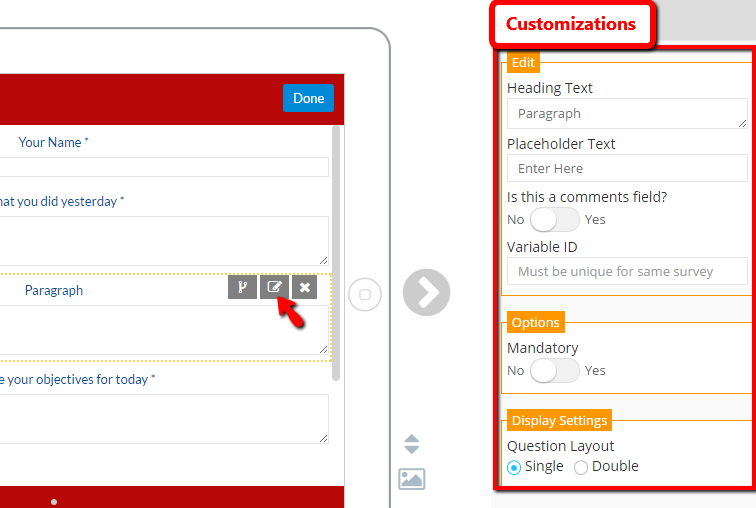Image resolution: width=756 pixels, height=508 pixels.
Task: Click the Edit section label
Action: coord(523,63)
